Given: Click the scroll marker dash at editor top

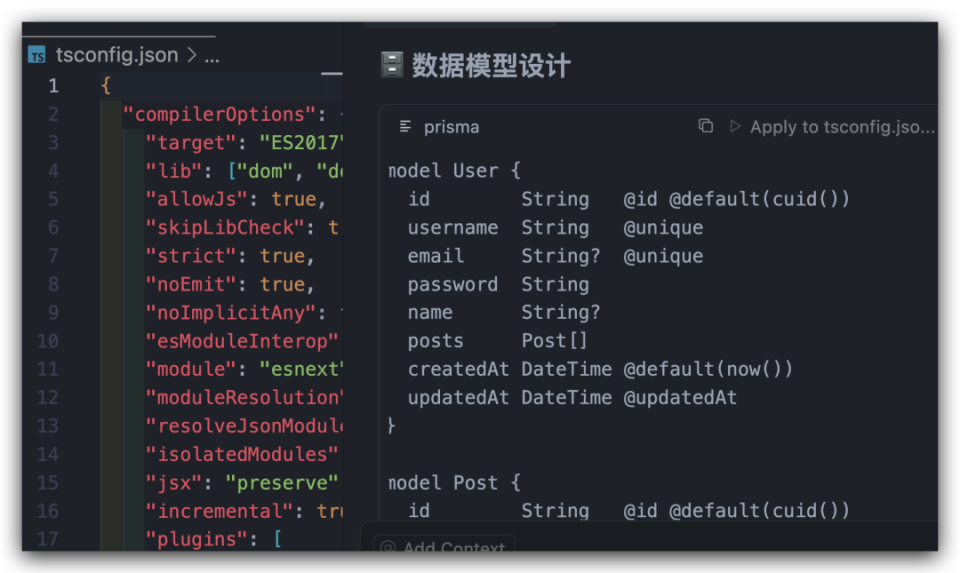Looking at the screenshot, I should 331,73.
